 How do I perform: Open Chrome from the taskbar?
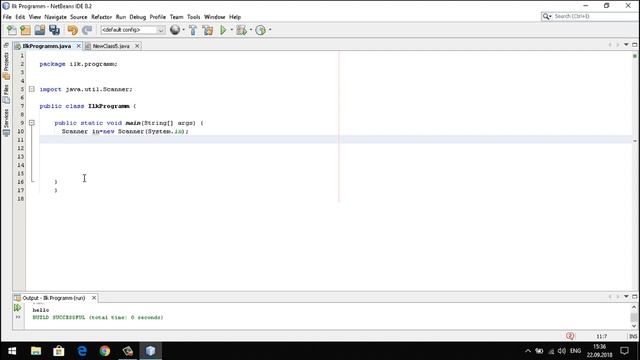[105, 351]
